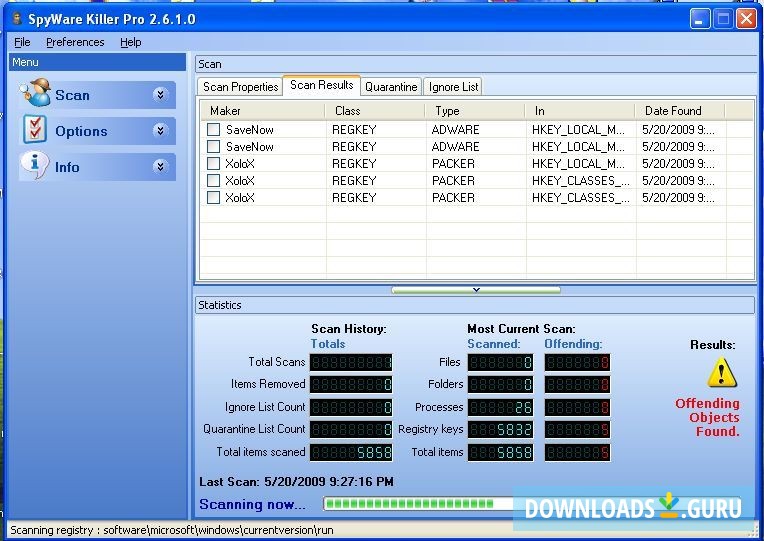Switch to the Scan Properties tab
This screenshot has width=764, height=541.
tap(240, 87)
